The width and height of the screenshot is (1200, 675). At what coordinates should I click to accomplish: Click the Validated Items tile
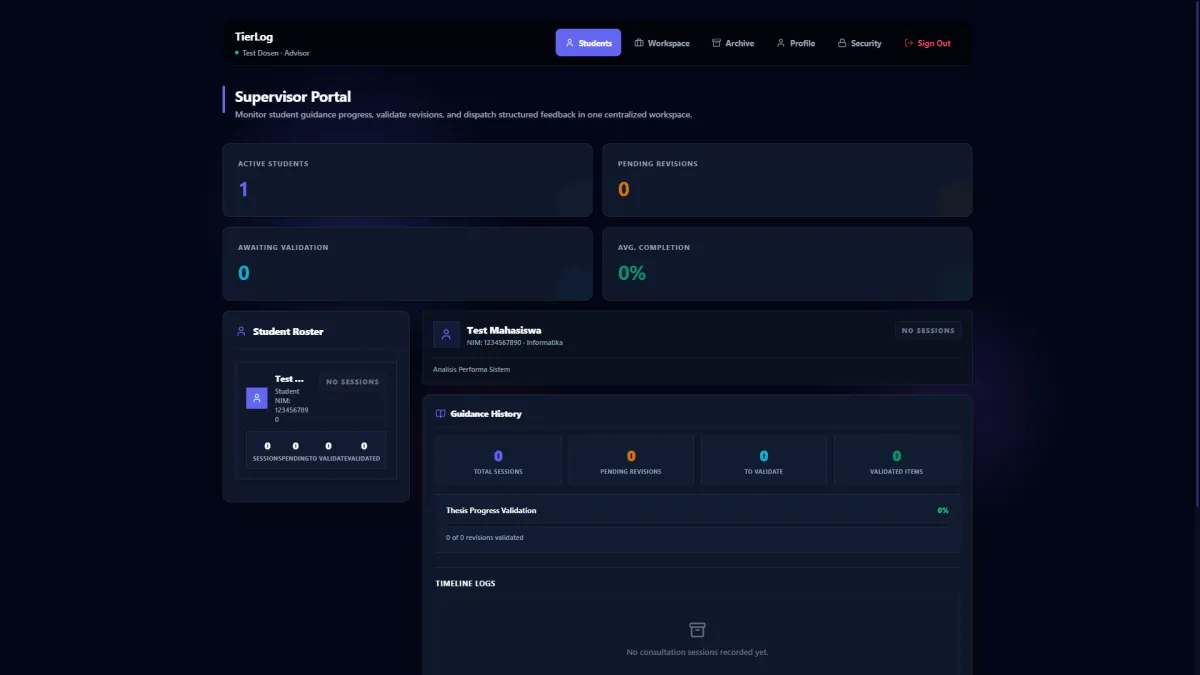[897, 461]
